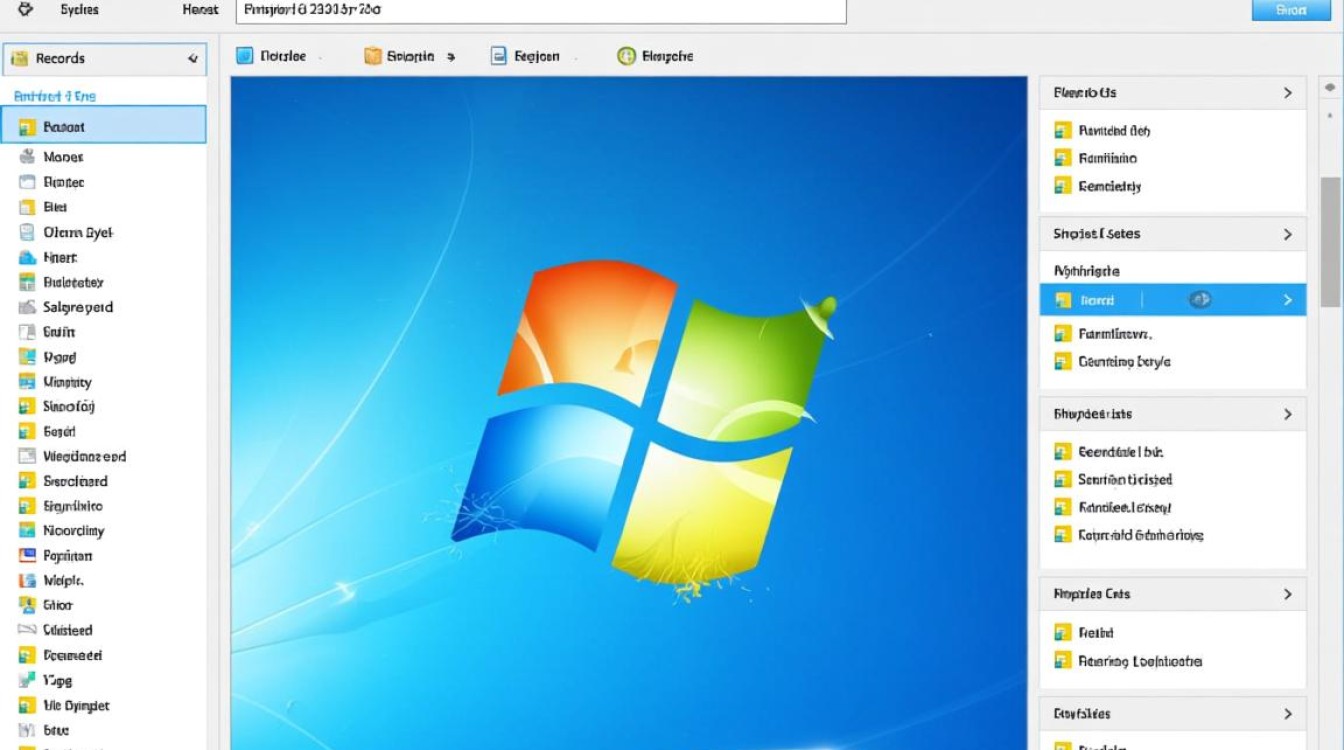This screenshot has width=1344, height=750.
Task: Toggle the eye icon in the blue highlighted row
Action: (1200, 299)
